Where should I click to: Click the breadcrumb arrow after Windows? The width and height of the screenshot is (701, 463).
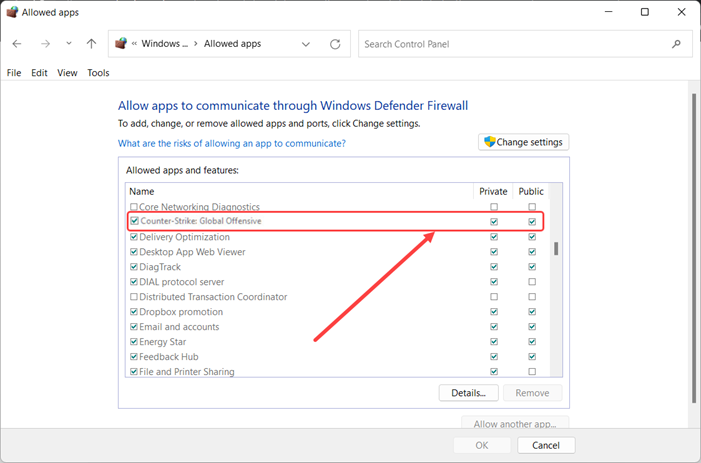195,44
